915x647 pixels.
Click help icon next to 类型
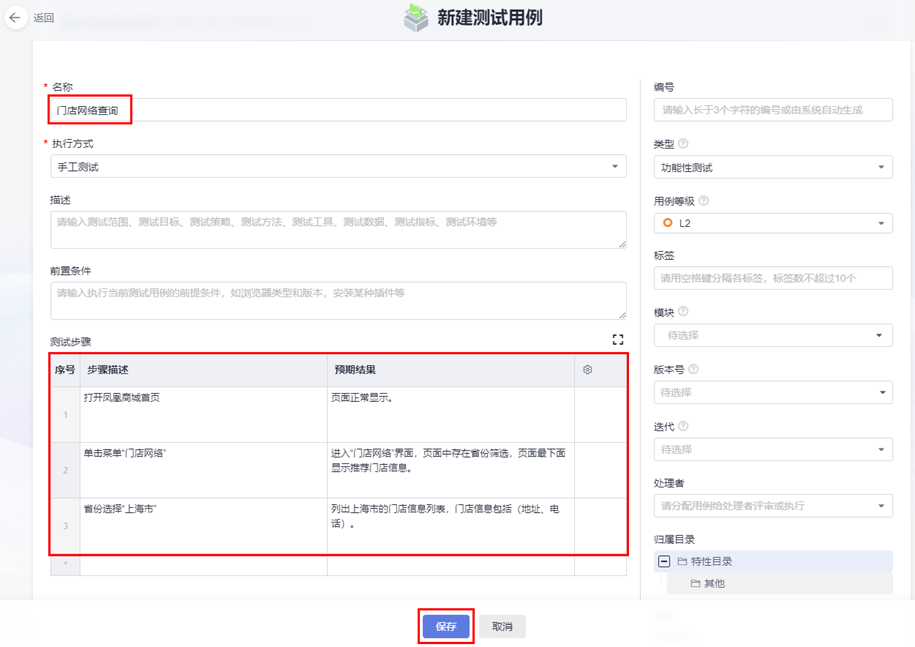point(683,144)
